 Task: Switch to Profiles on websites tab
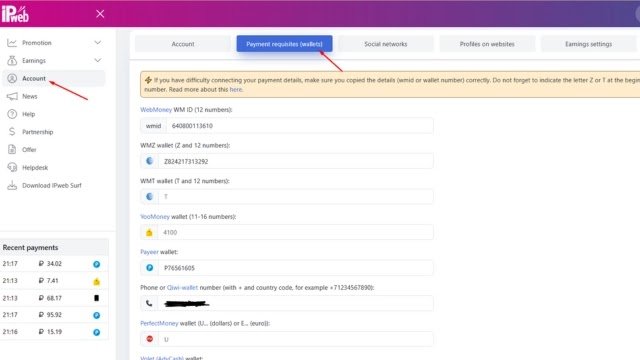click(487, 44)
